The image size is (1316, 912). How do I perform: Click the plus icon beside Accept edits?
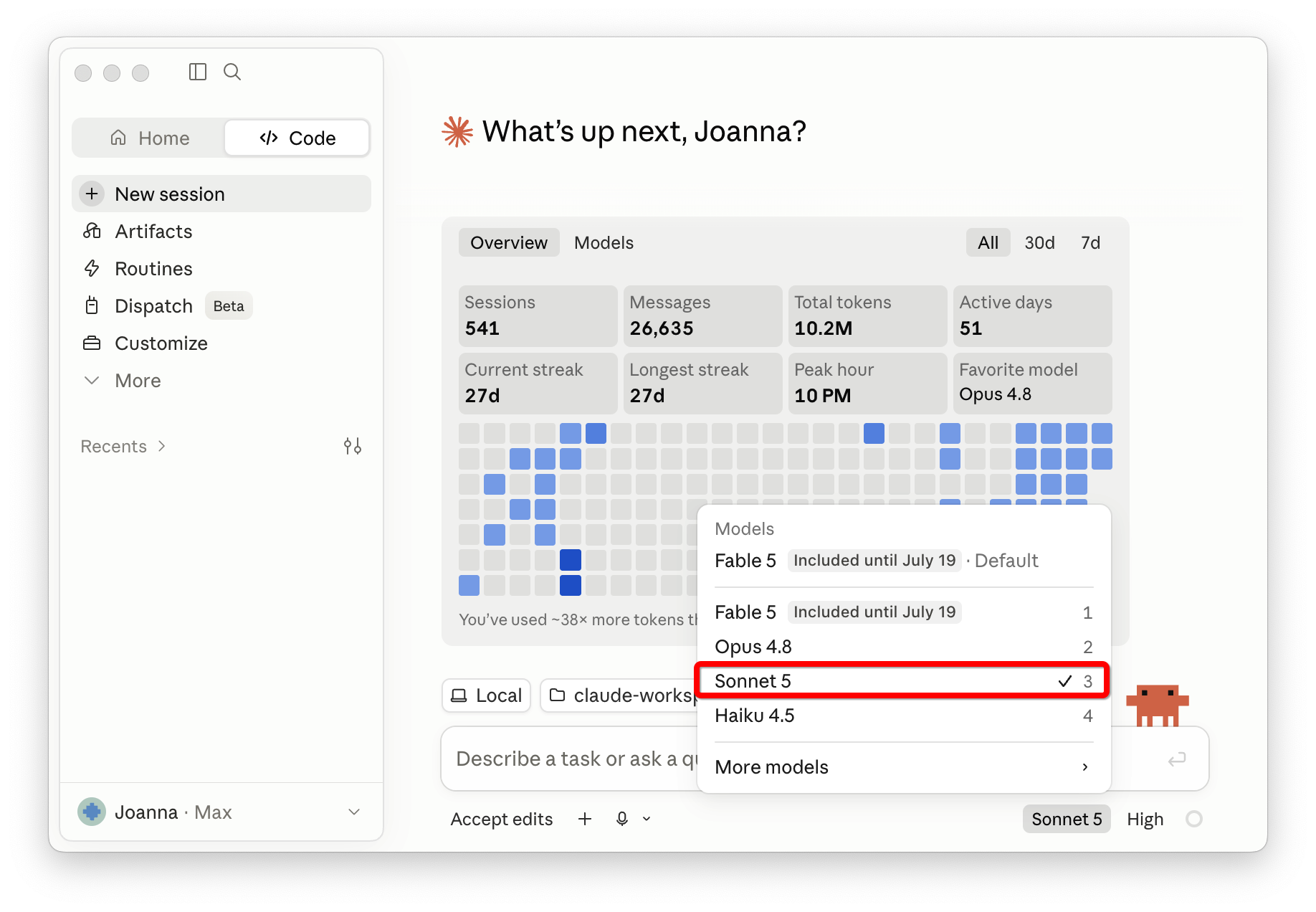pyautogui.click(x=585, y=819)
